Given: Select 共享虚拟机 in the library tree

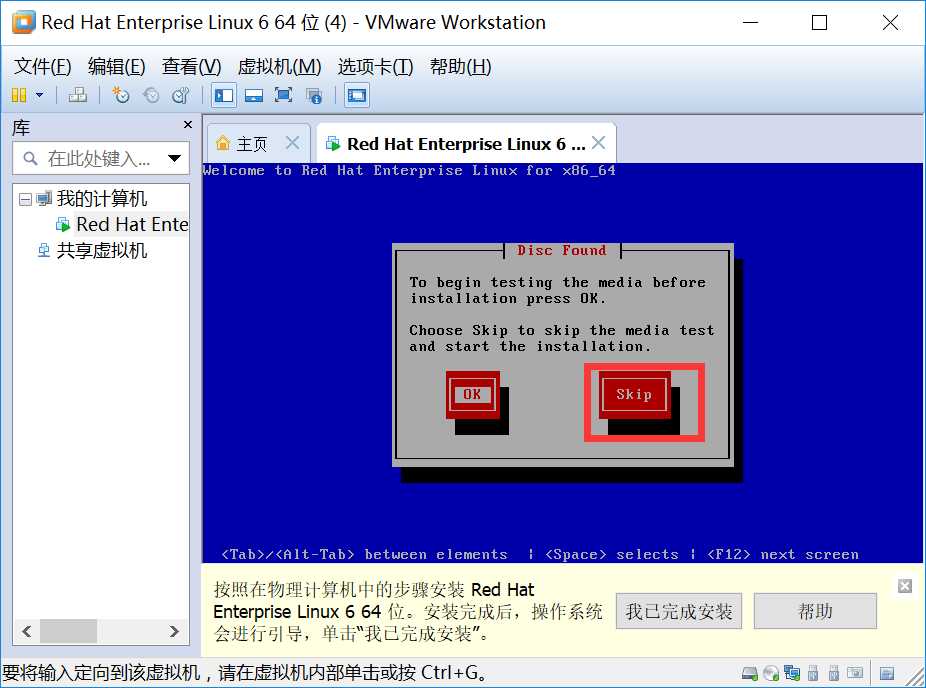Looking at the screenshot, I should (102, 251).
